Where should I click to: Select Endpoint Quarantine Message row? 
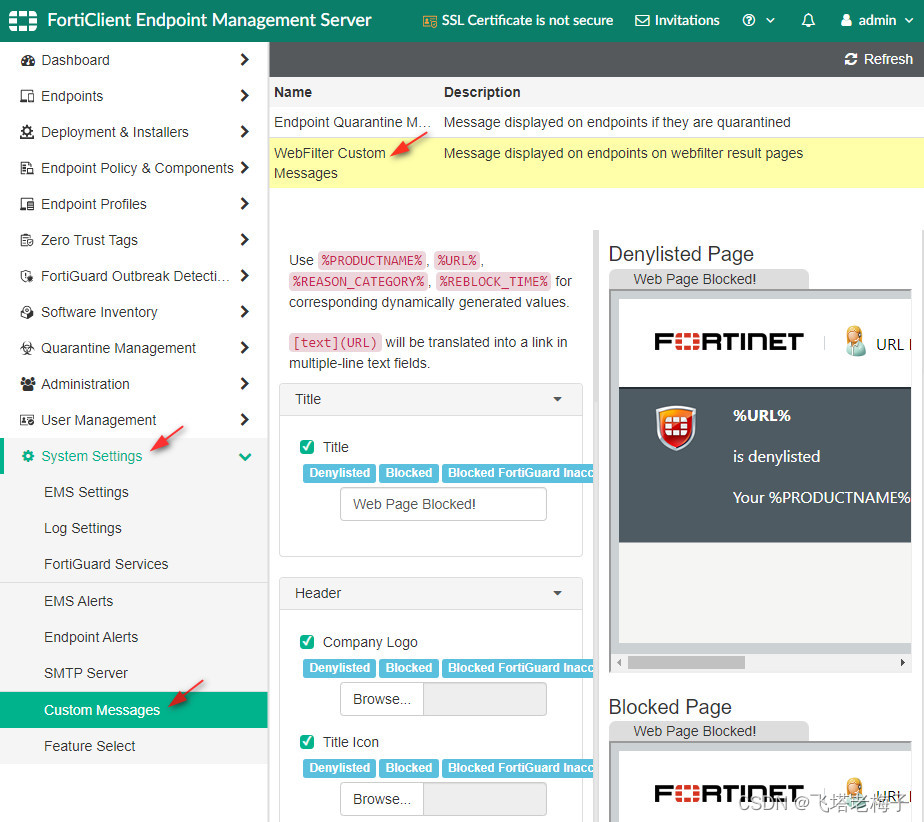596,122
